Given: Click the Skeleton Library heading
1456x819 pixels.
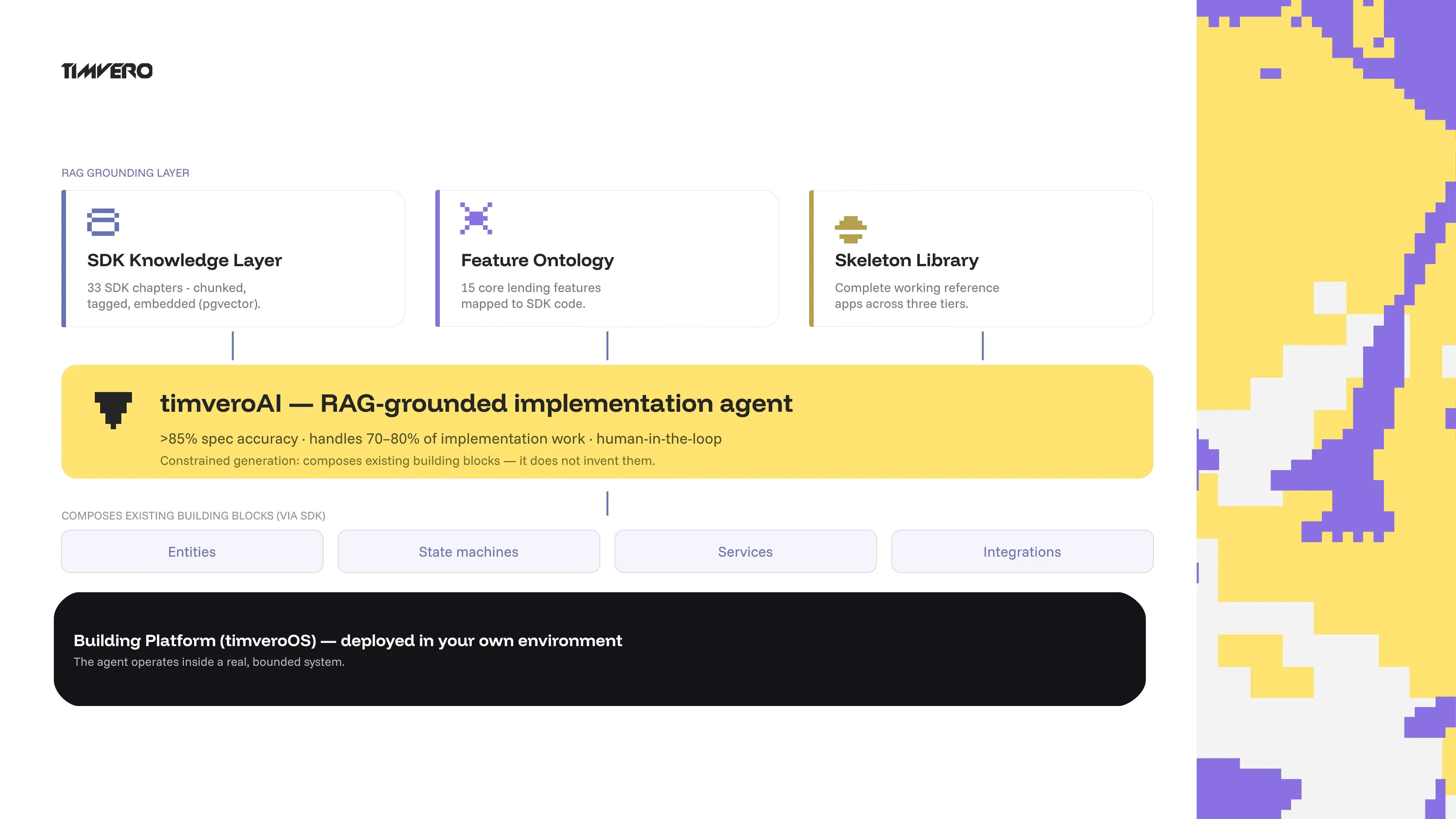Looking at the screenshot, I should pos(907,260).
